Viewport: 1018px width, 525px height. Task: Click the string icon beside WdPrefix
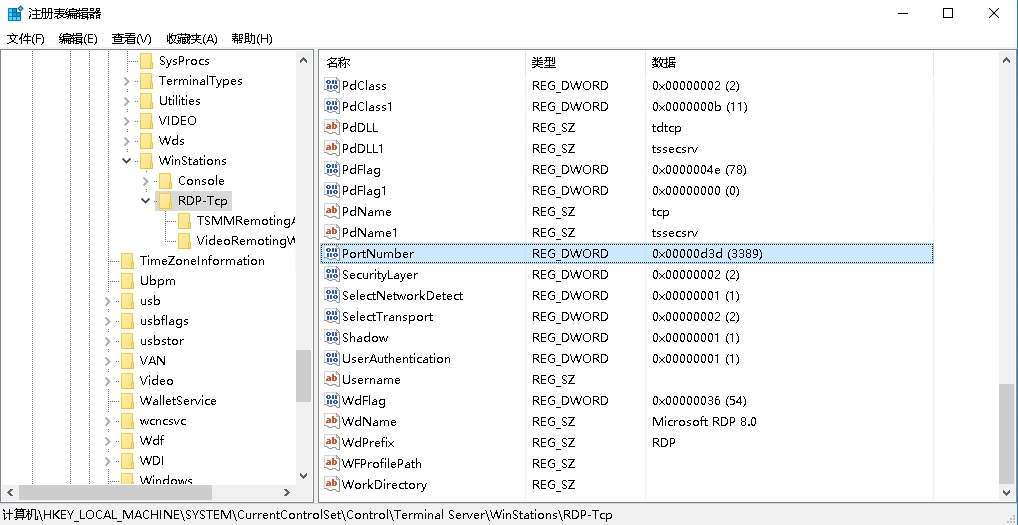point(331,443)
